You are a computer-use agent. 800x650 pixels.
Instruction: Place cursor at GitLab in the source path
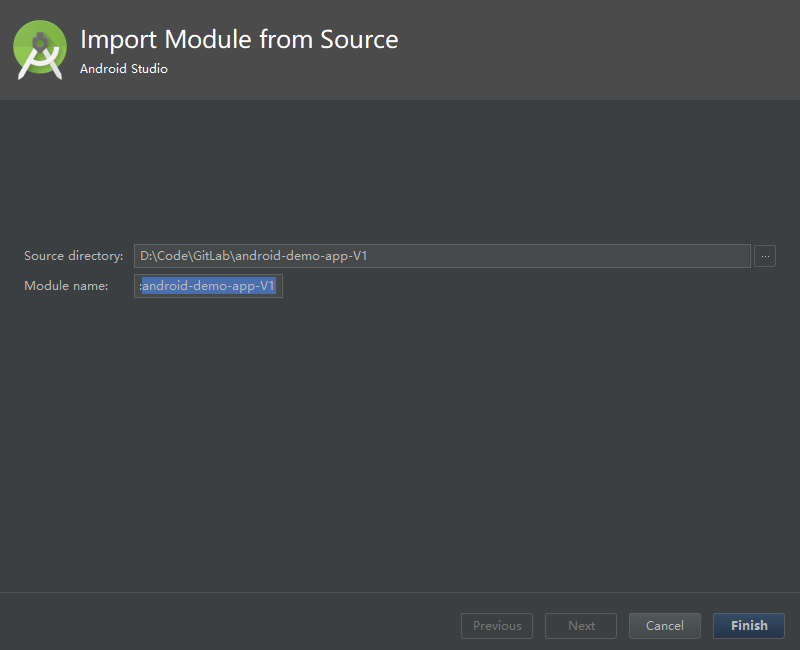(211, 256)
